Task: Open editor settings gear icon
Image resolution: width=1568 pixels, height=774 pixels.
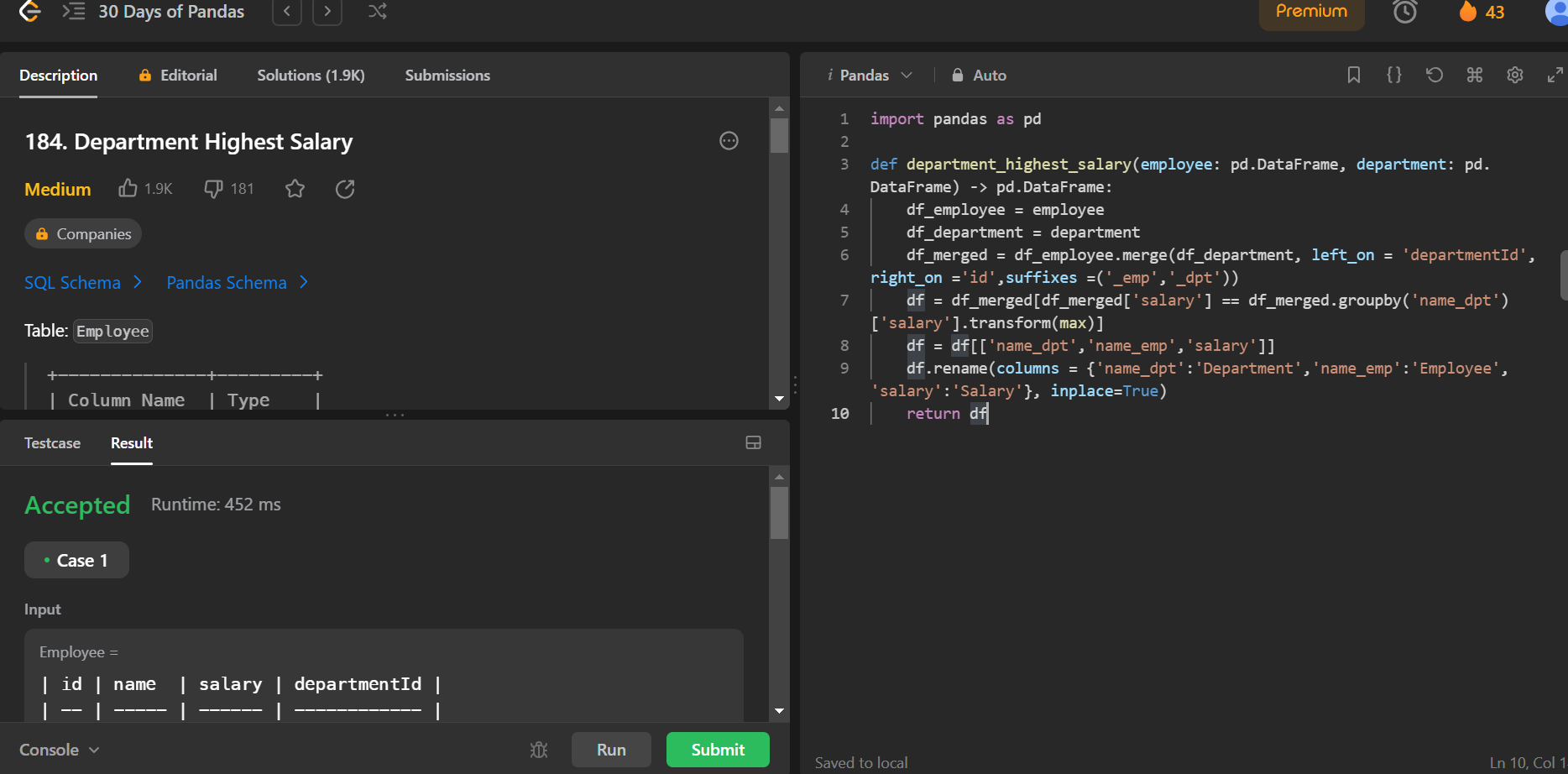Action: pos(1514,75)
